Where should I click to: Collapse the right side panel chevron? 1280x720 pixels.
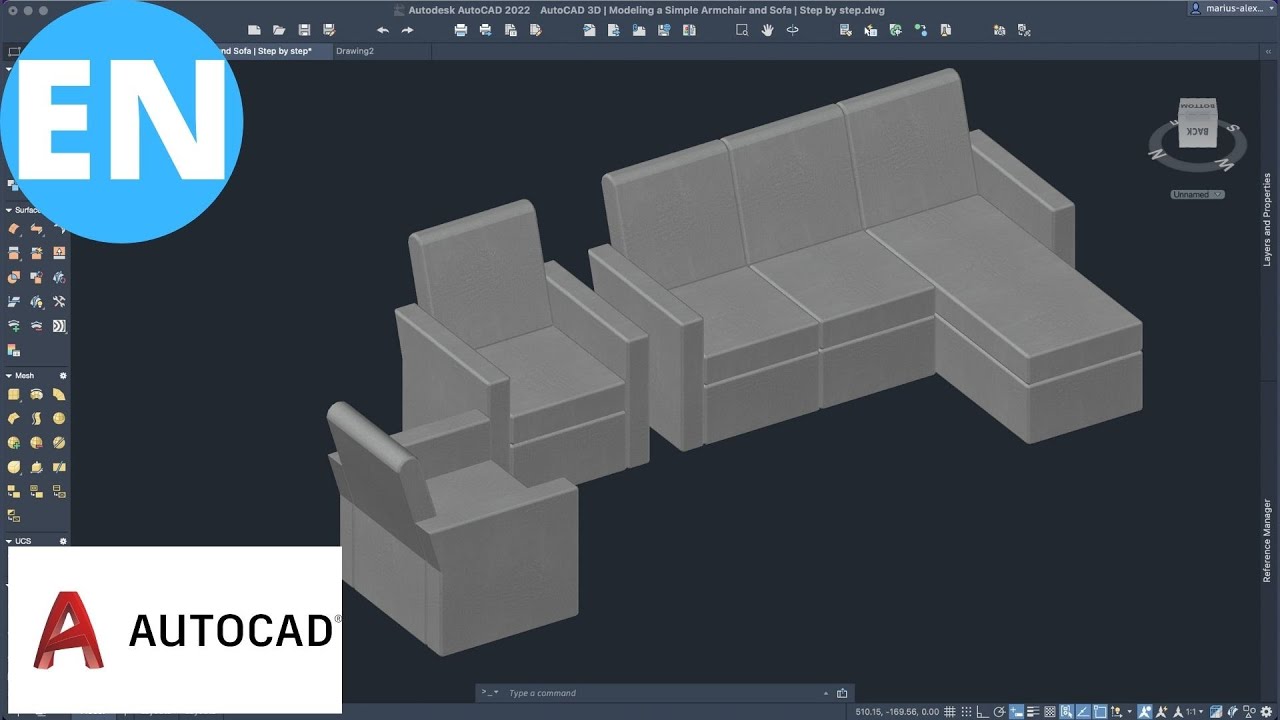[x=1268, y=51]
